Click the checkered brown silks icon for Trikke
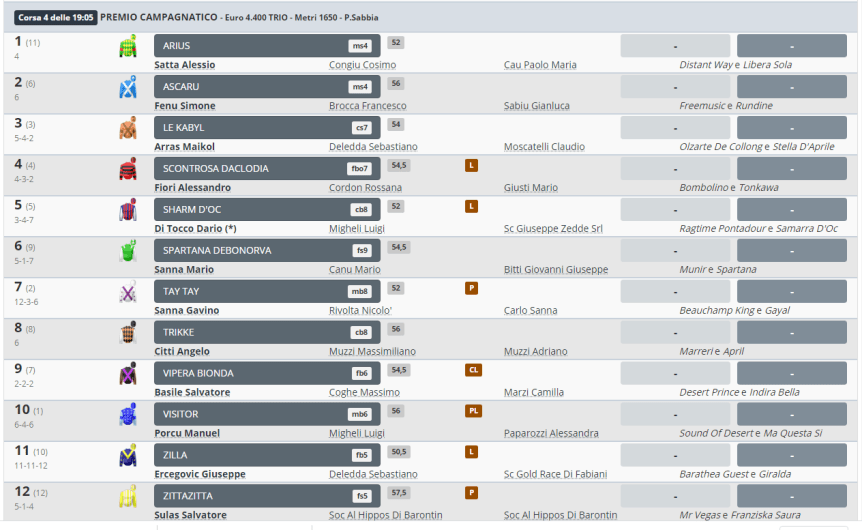The image size is (862, 530). point(128,333)
